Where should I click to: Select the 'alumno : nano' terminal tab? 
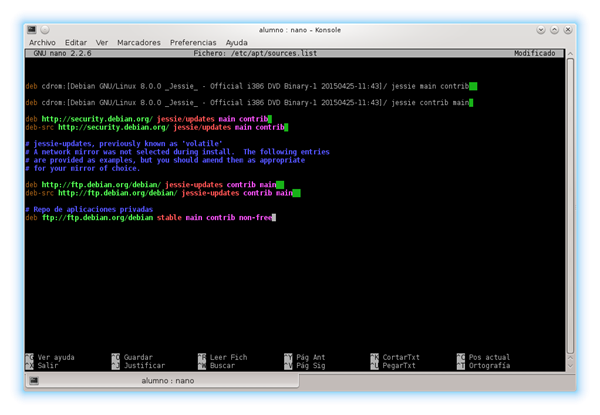pos(162,381)
